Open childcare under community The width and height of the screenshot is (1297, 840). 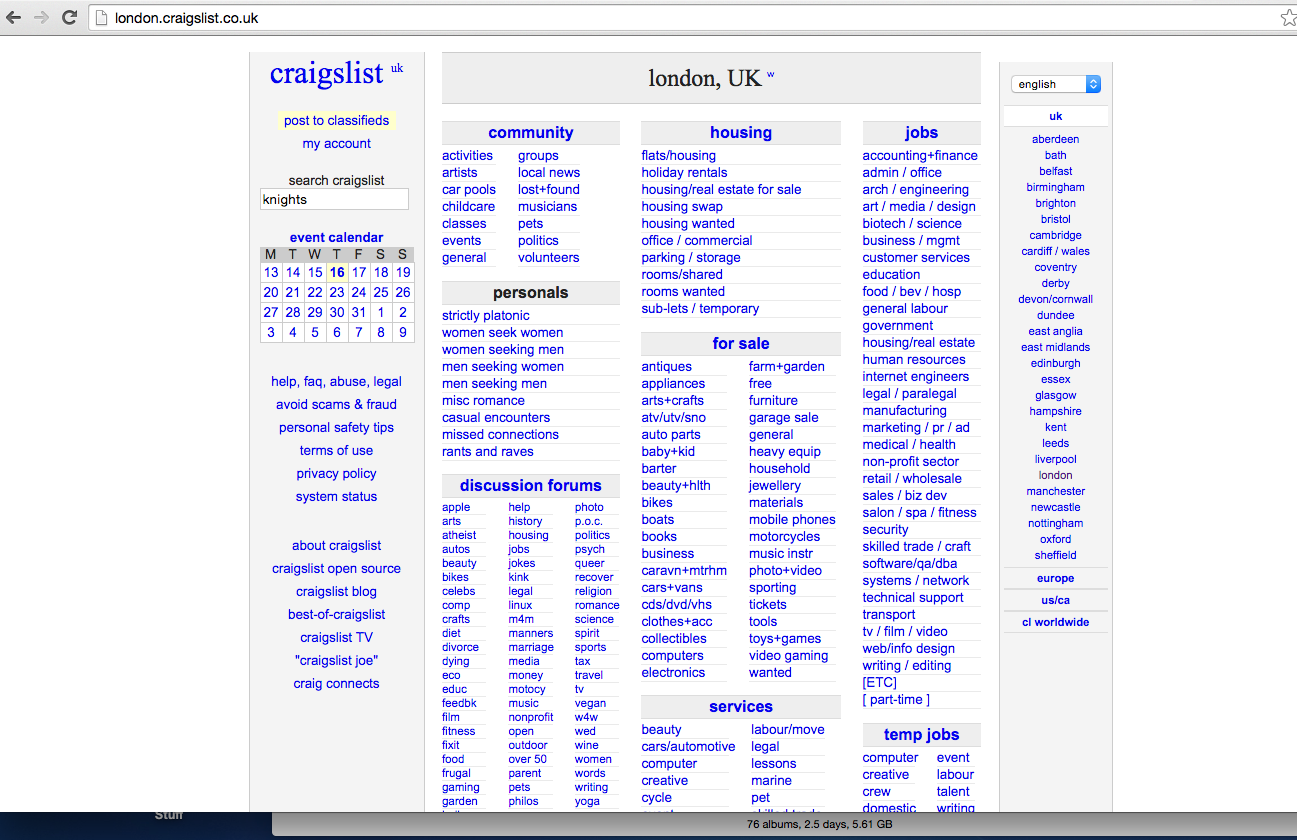click(x=468, y=206)
